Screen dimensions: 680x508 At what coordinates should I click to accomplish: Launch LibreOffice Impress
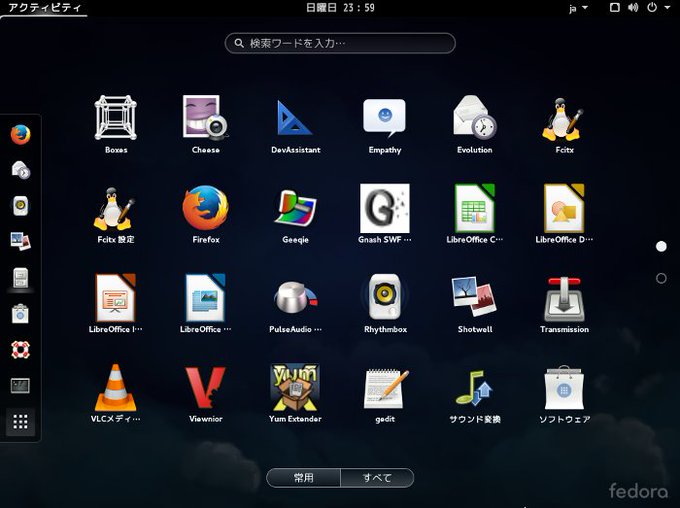pyautogui.click(x=116, y=304)
